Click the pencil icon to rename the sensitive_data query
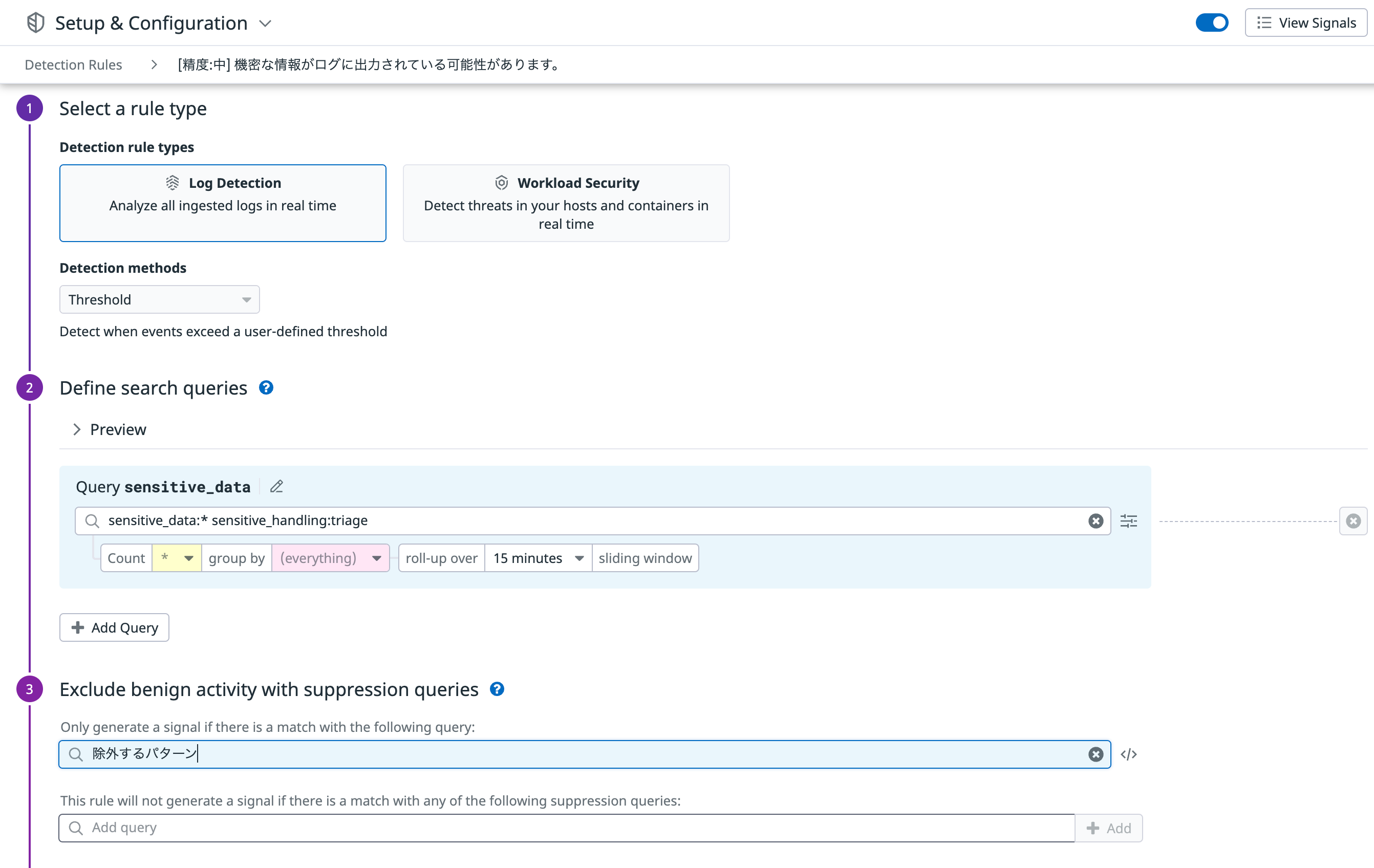 point(276,487)
